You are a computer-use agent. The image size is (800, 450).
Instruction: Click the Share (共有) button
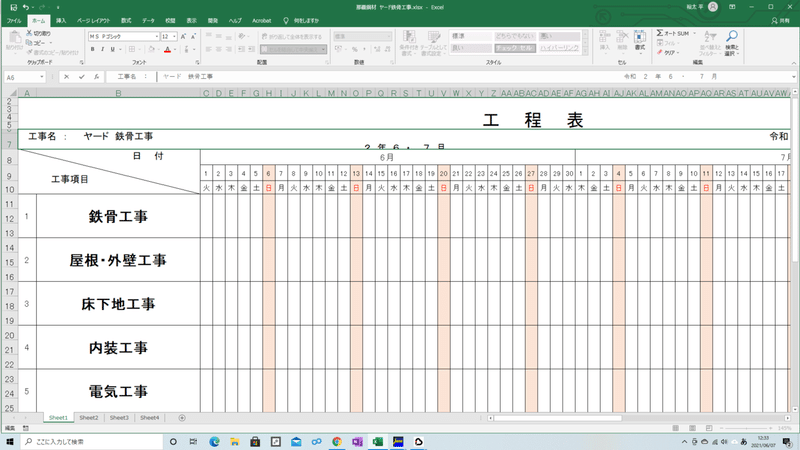point(780,21)
